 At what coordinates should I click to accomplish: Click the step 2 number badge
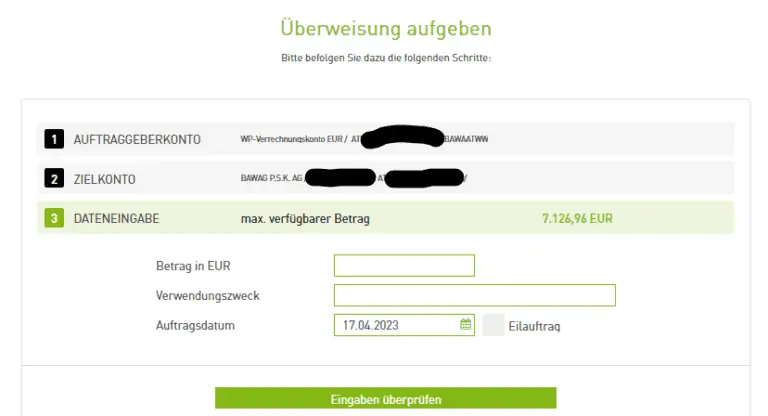coord(54,179)
